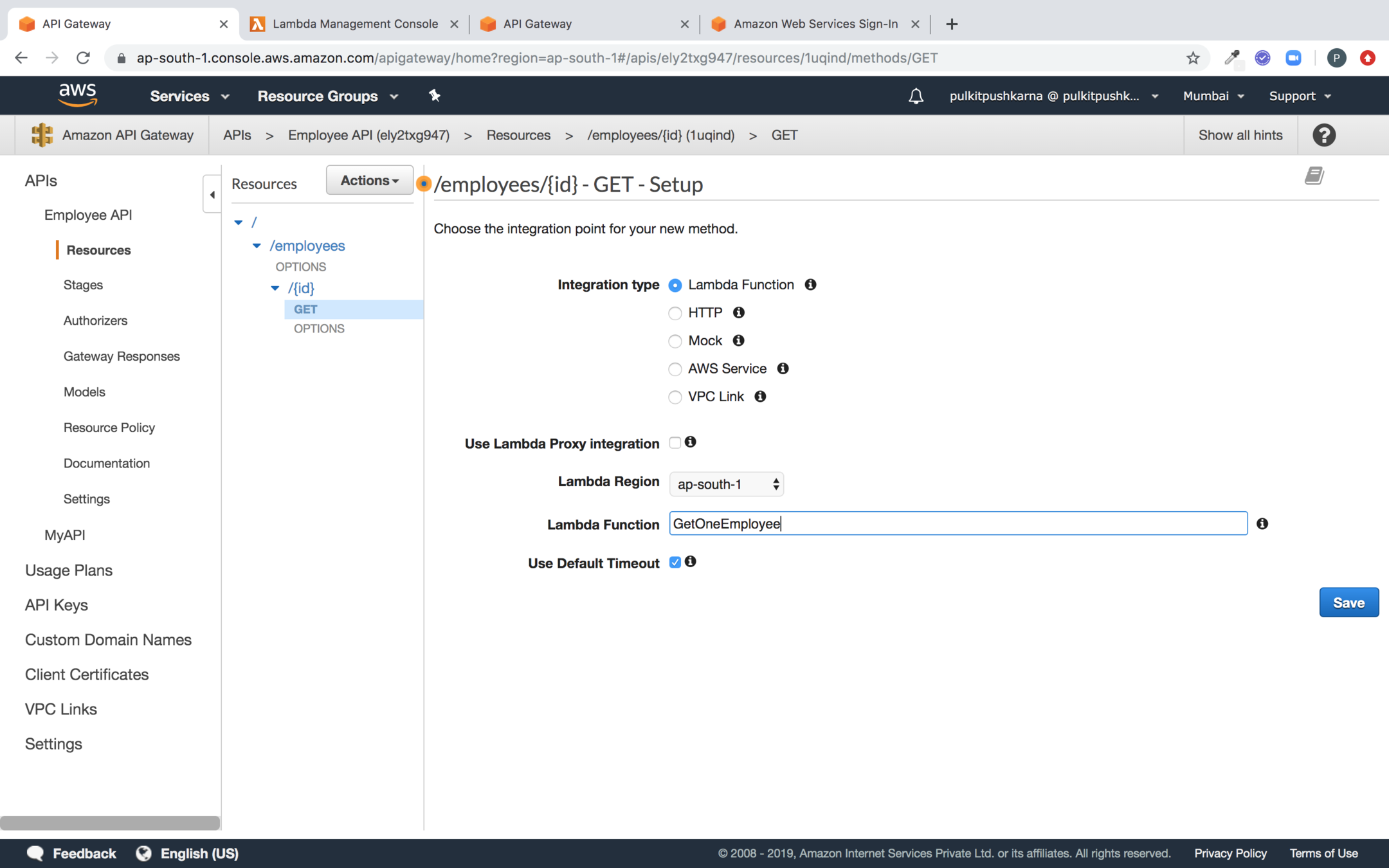
Task: Select the Mock integration type
Action: click(675, 341)
